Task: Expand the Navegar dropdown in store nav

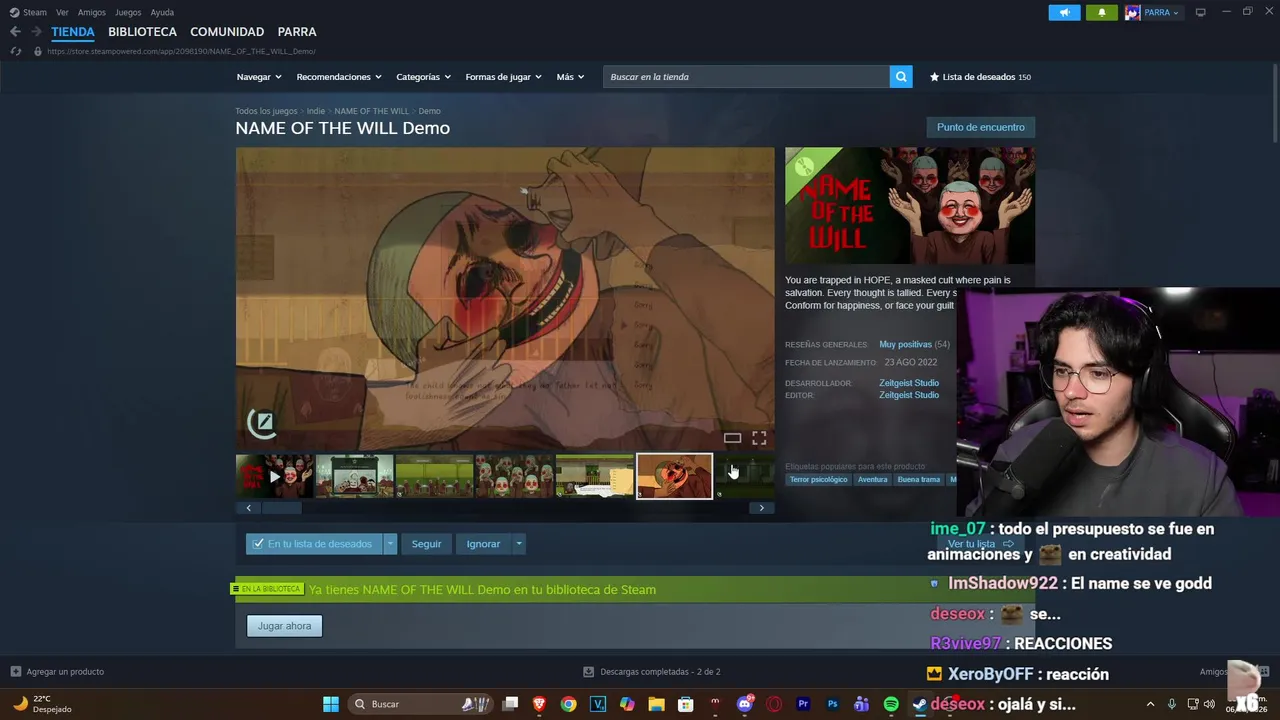Action: click(259, 77)
